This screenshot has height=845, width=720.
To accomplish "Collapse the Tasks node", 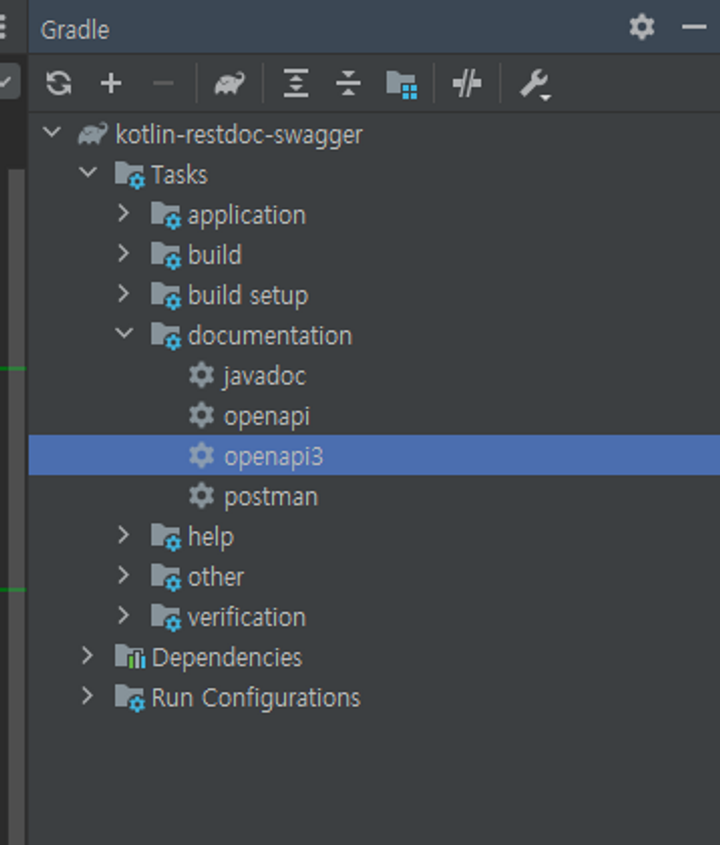I will click(x=88, y=172).
